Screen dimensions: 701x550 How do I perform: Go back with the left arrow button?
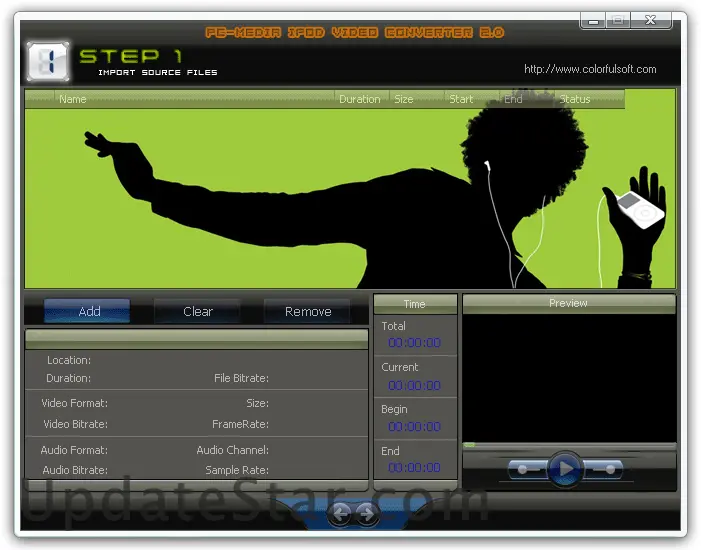click(x=341, y=514)
